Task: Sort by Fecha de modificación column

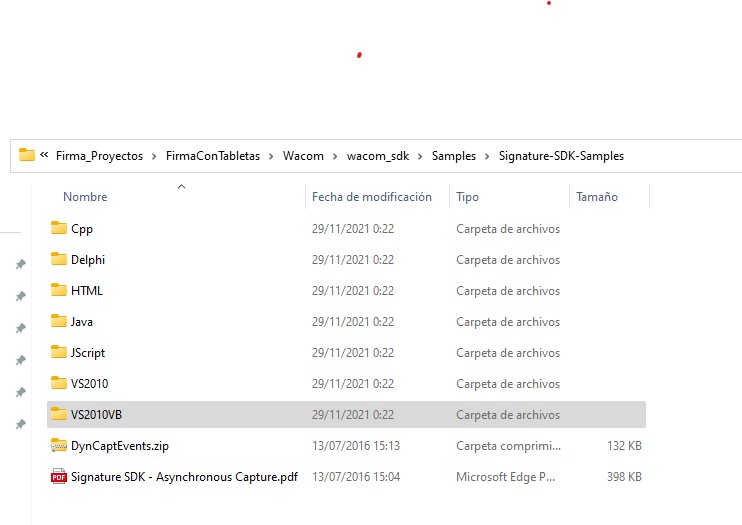Action: [x=372, y=197]
